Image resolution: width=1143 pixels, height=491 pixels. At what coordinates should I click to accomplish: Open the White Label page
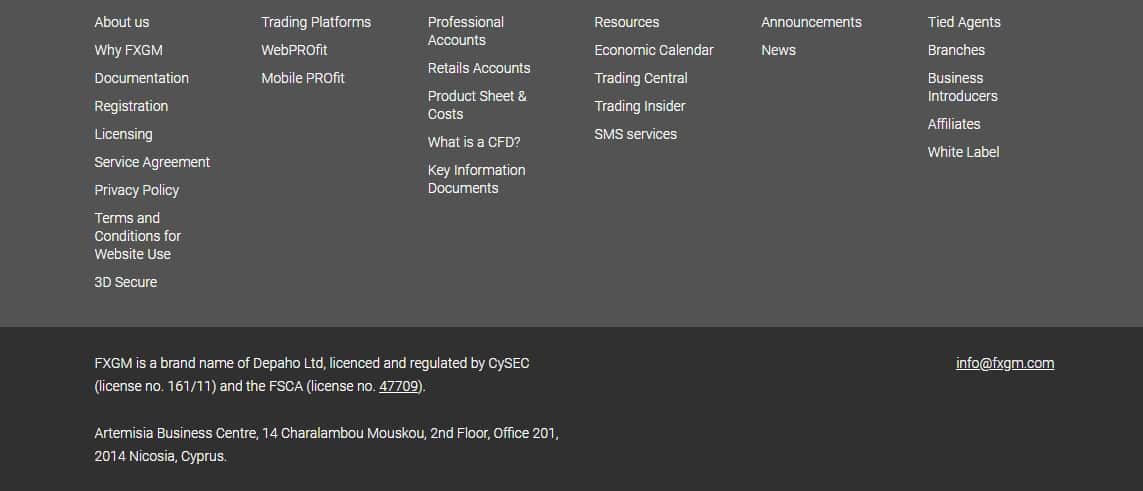[x=963, y=152]
